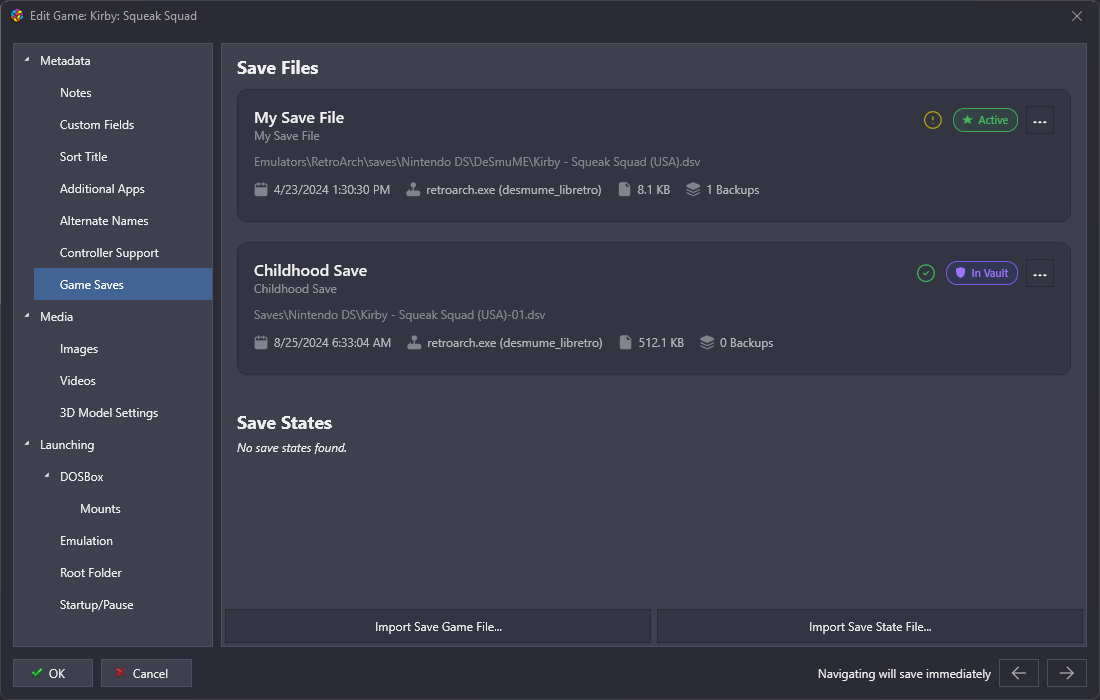Click the file icon beside 512.1 KB
Image resolution: width=1100 pixels, height=700 pixels.
(625, 342)
